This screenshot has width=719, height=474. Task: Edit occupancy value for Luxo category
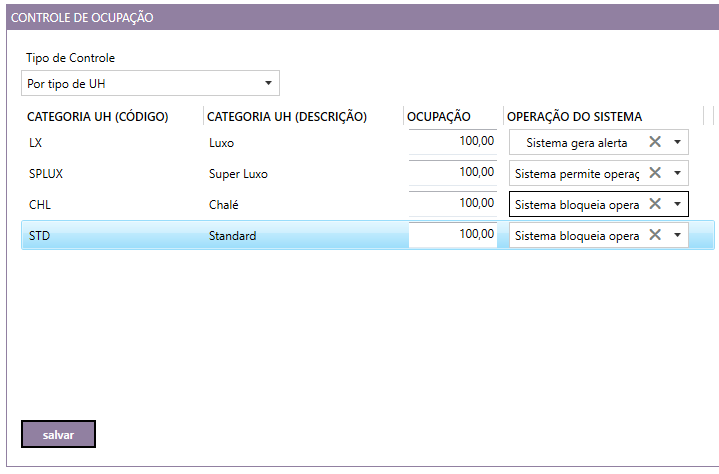tap(453, 142)
